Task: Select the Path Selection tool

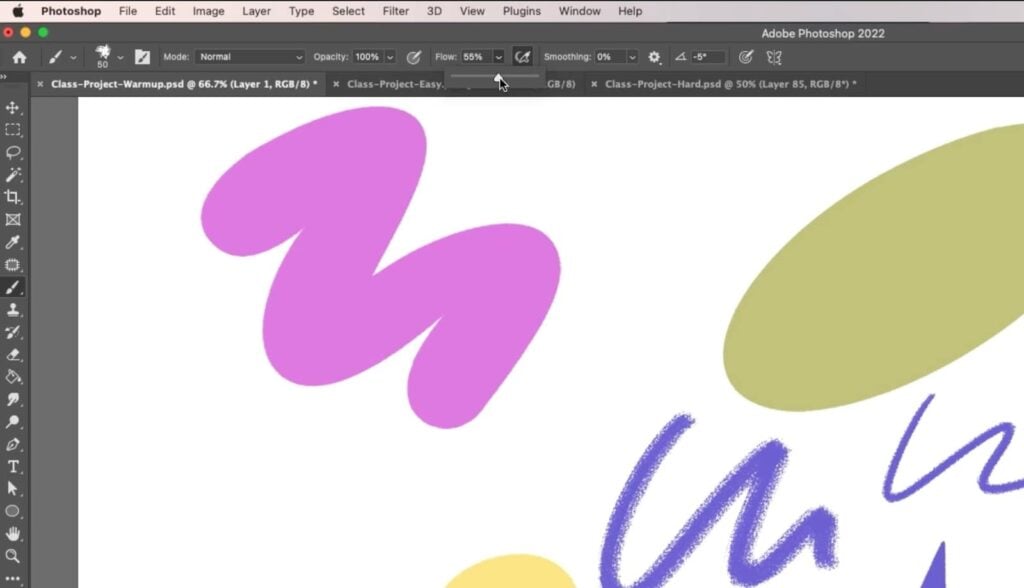Action: [12, 489]
